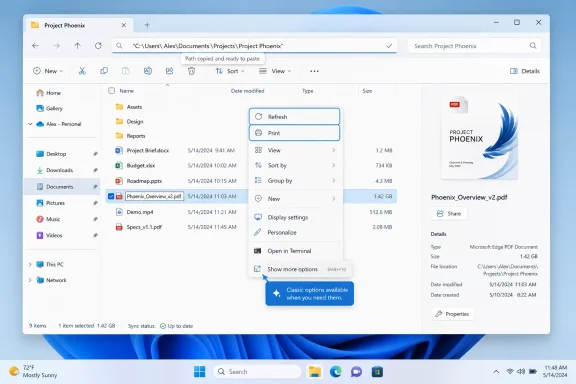Click the search magnifier in Search Project Phoenix
The image size is (576, 384).
(x=533, y=46)
